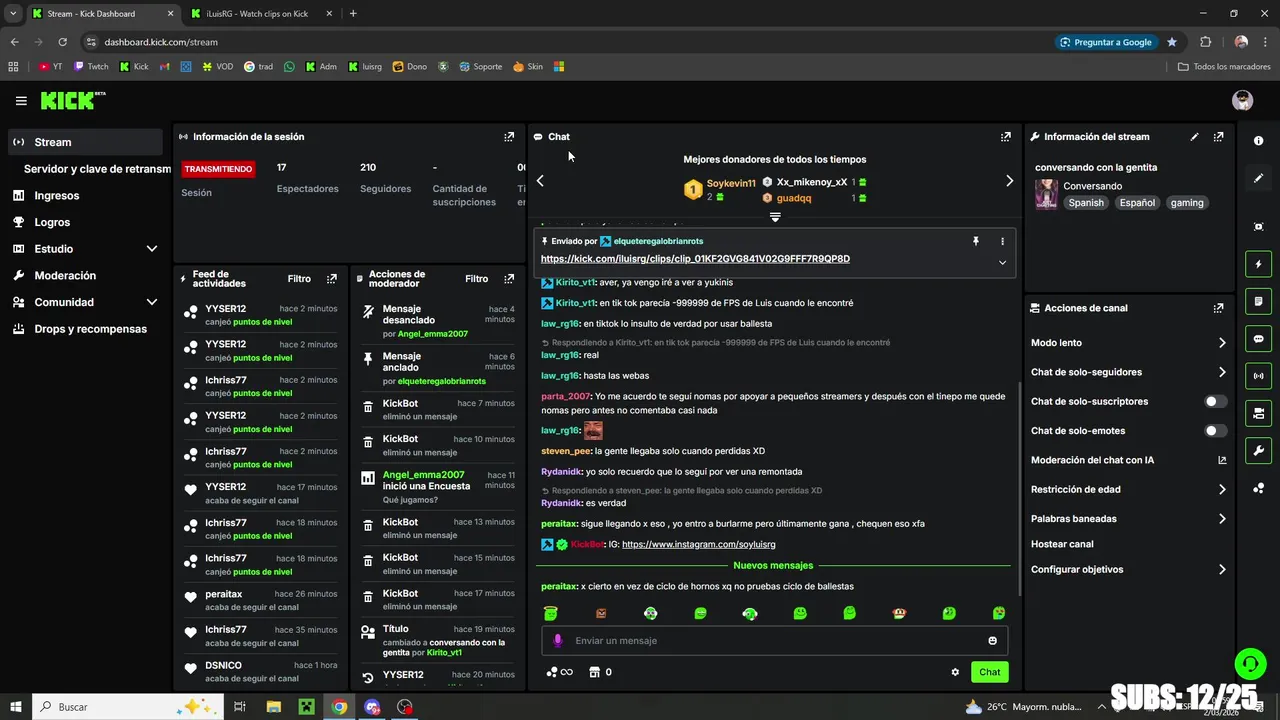The image size is (1280, 720).
Task: Open Modo lento options
Action: [1128, 343]
